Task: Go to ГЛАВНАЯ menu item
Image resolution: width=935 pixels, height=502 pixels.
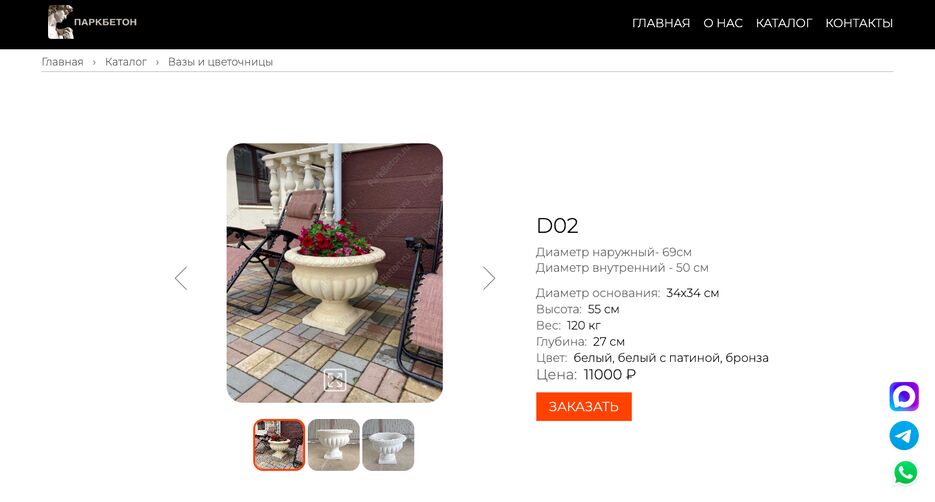Action: [661, 23]
